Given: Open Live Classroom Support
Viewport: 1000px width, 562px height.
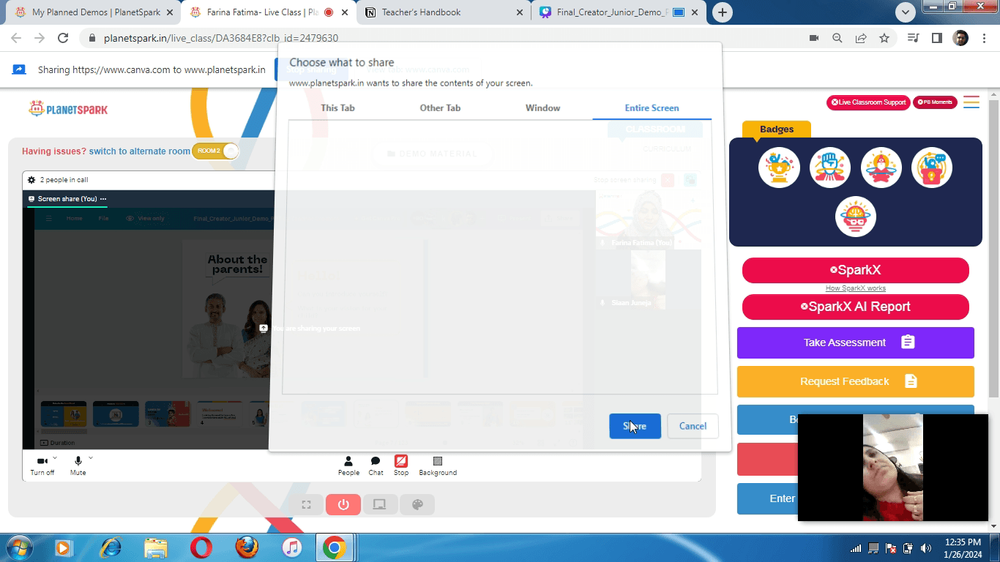Looking at the screenshot, I should click(x=868, y=102).
